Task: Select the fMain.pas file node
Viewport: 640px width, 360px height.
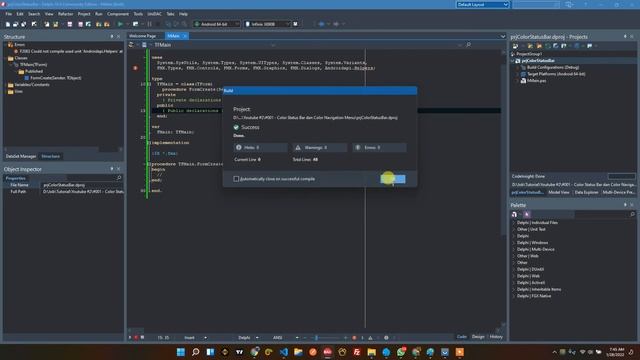Action: pyautogui.click(x=536, y=81)
